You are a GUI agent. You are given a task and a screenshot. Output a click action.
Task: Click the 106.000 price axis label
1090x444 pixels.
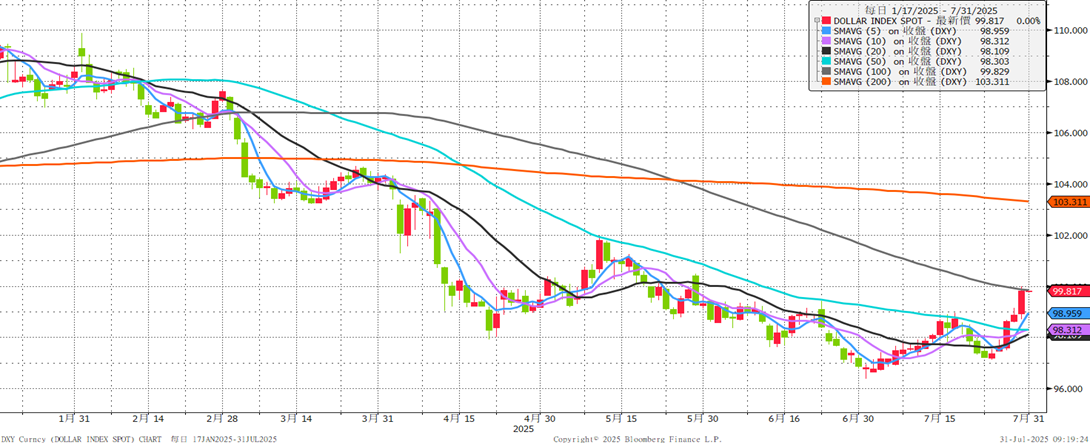click(1071, 133)
